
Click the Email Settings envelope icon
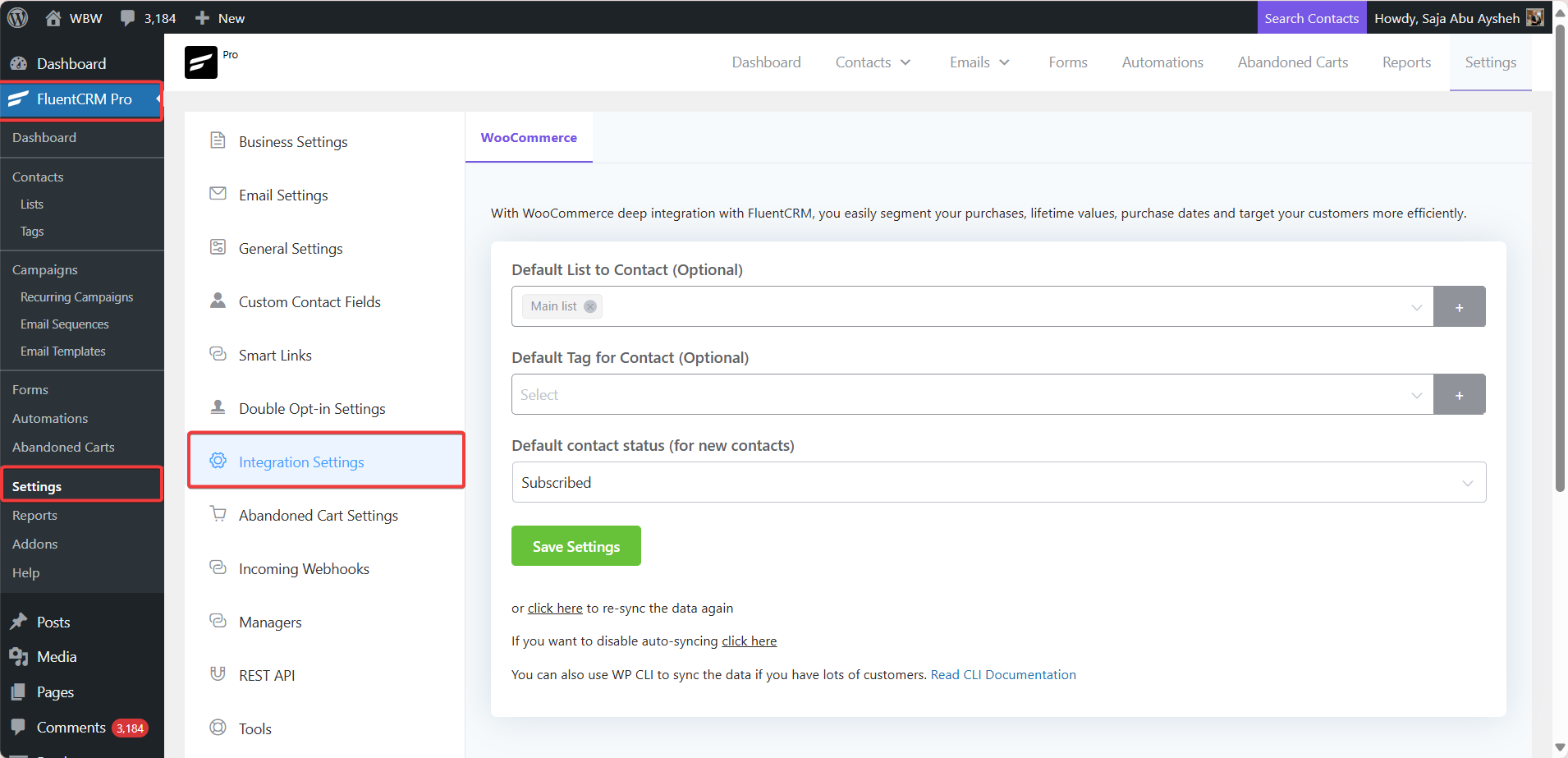(x=218, y=194)
